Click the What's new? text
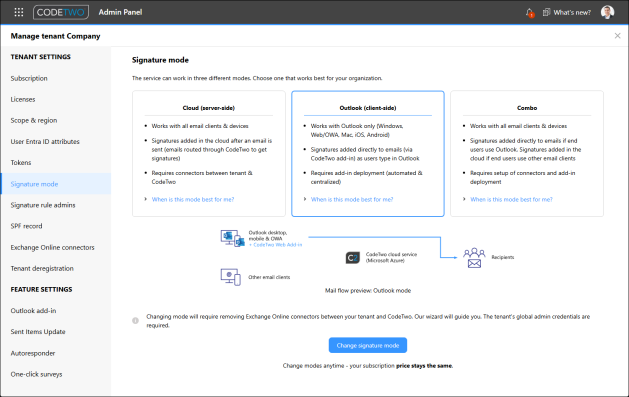Viewport: 629px width, 397px height. (572, 12)
